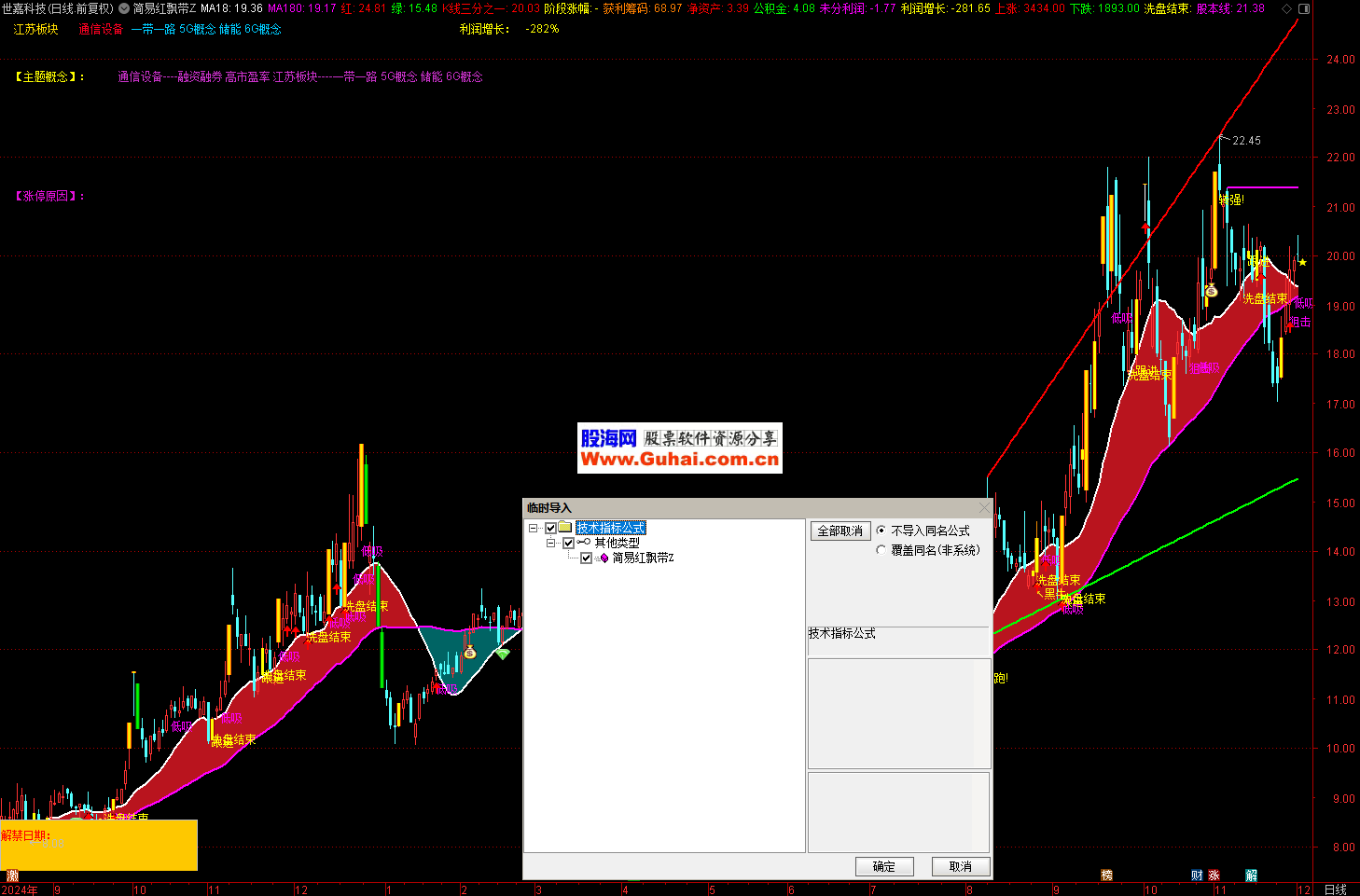Click the round dropdown icon beside stock name
The height and width of the screenshot is (896, 1360).
pyautogui.click(x=124, y=8)
